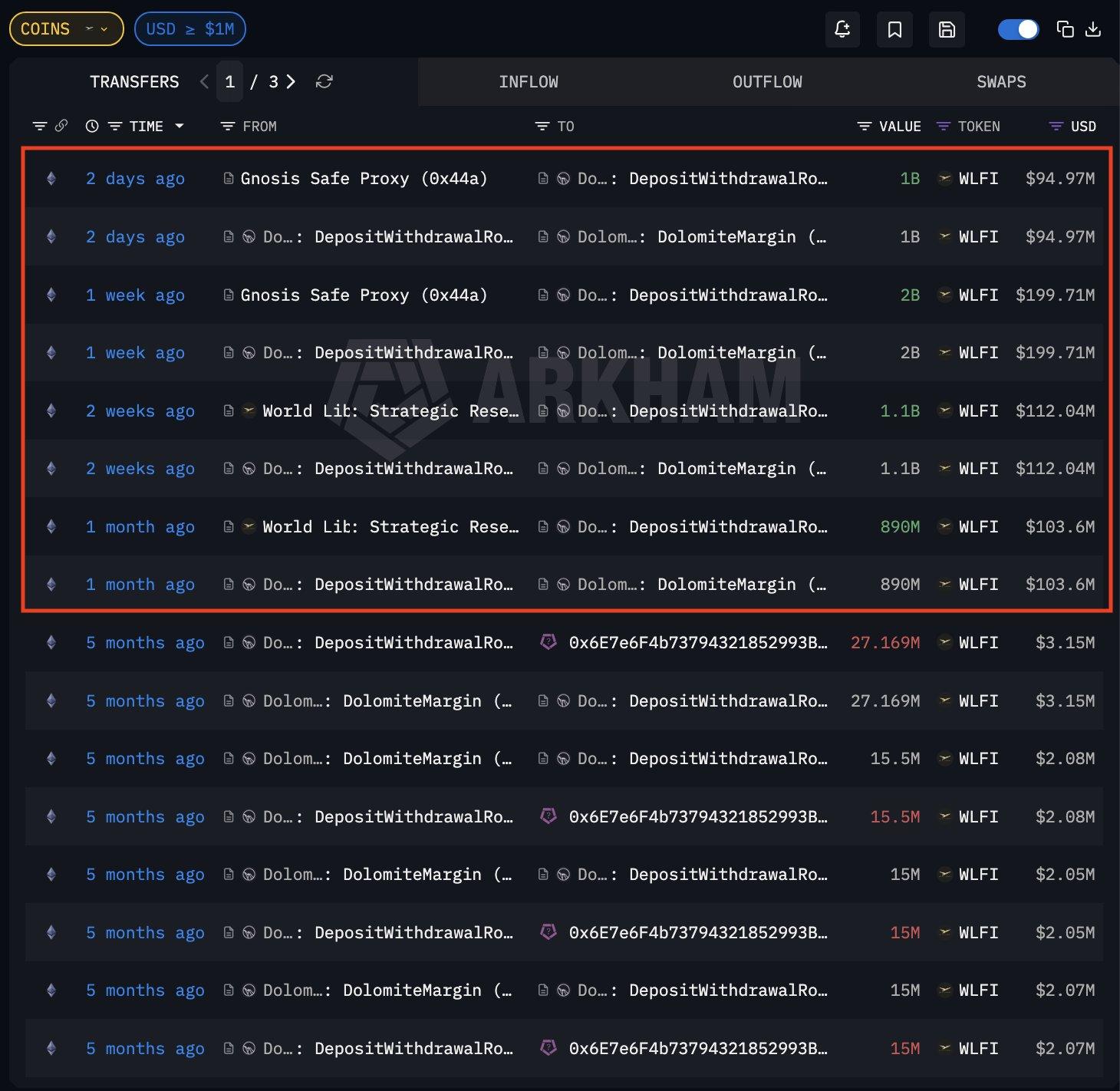The width and height of the screenshot is (1120, 1091).
Task: Click the TO column filter icon
Action: [542, 126]
